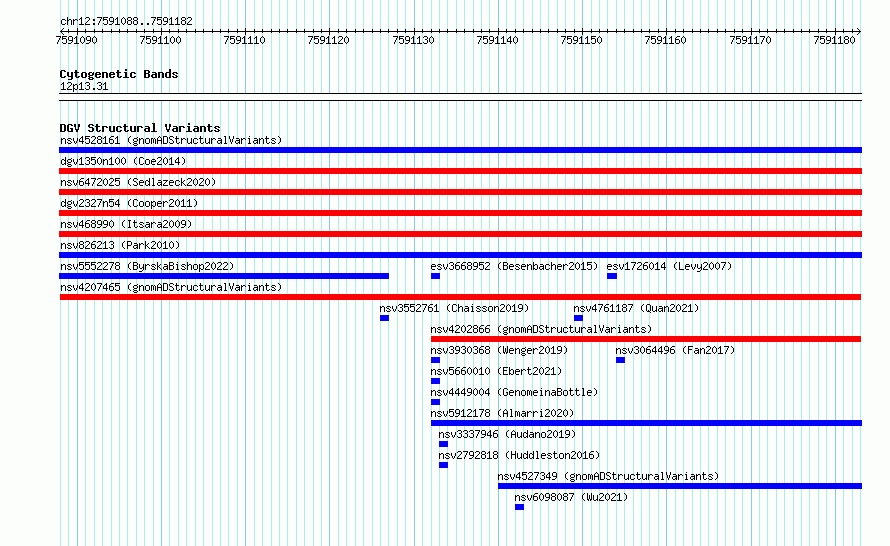Click the blue bar under nsv826213
The image size is (890, 546).
[460, 255]
